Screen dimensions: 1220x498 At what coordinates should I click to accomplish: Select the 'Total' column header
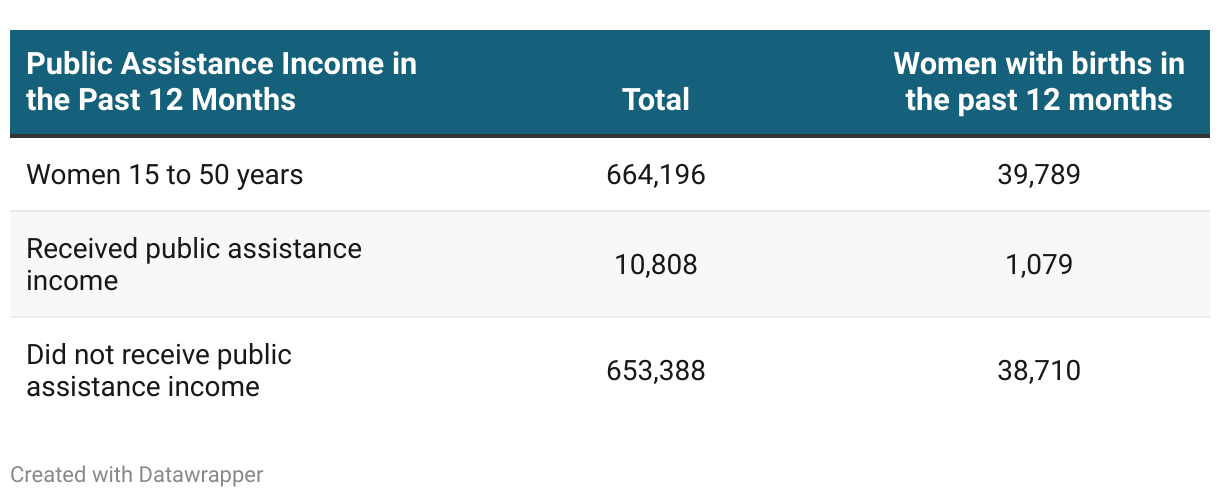(x=656, y=99)
